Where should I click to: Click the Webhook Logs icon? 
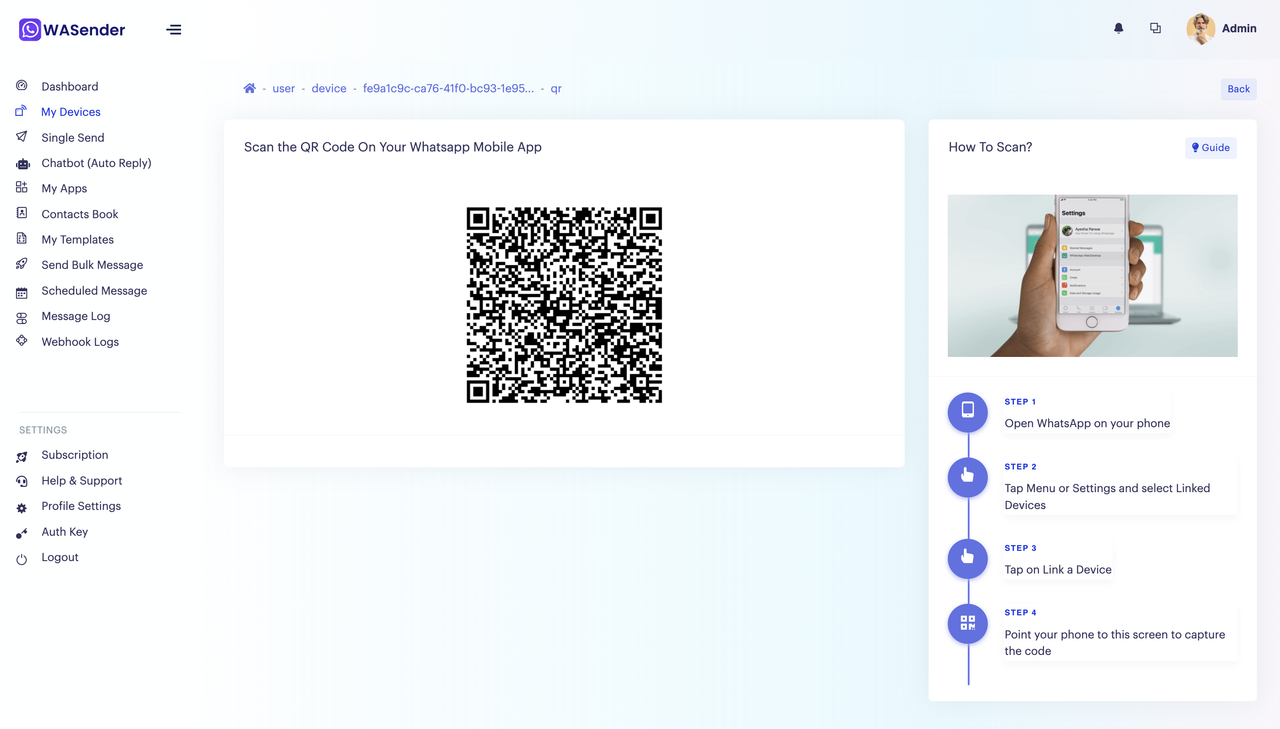[x=22, y=341]
